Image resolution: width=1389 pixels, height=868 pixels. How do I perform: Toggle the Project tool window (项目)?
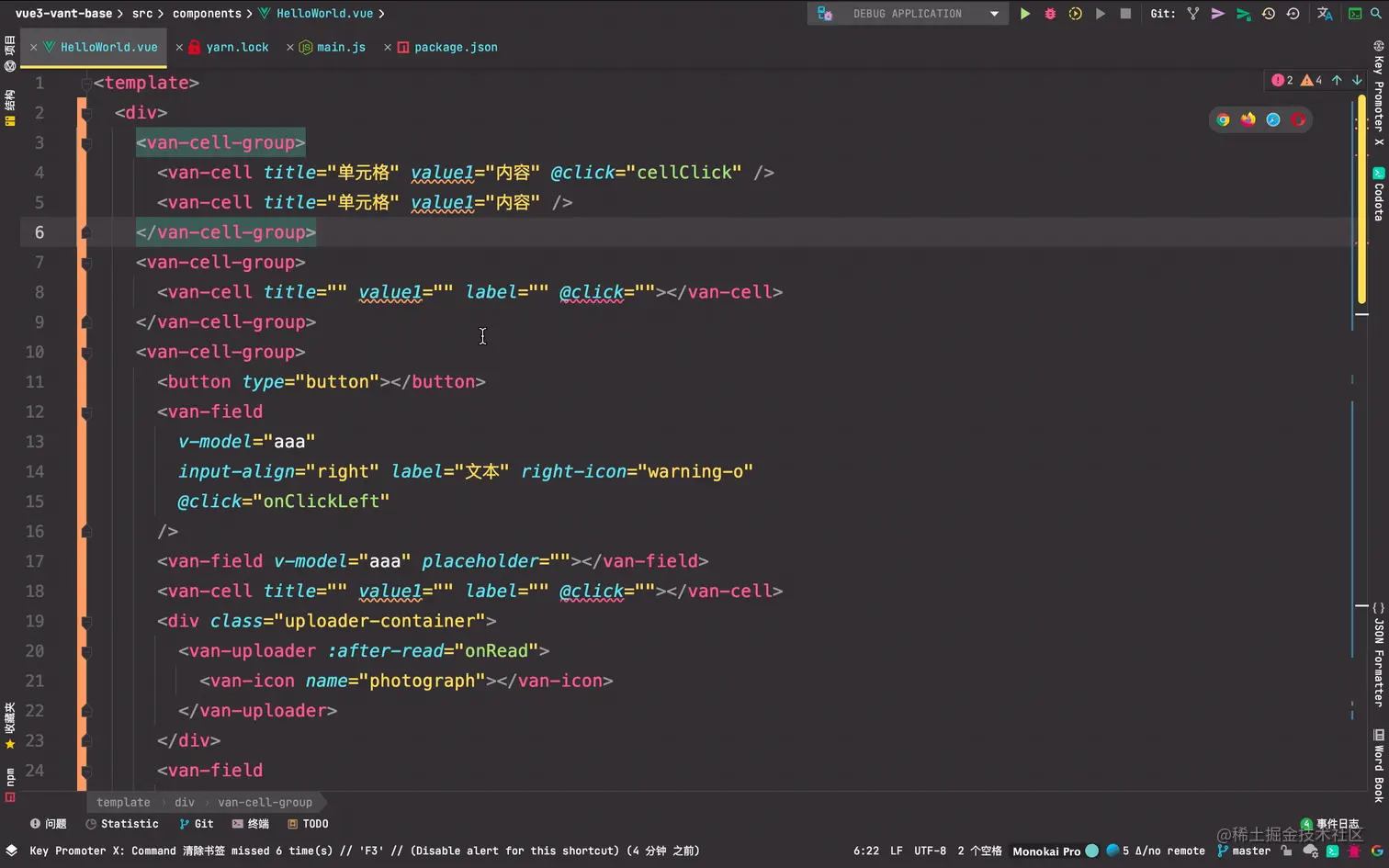click(x=10, y=53)
